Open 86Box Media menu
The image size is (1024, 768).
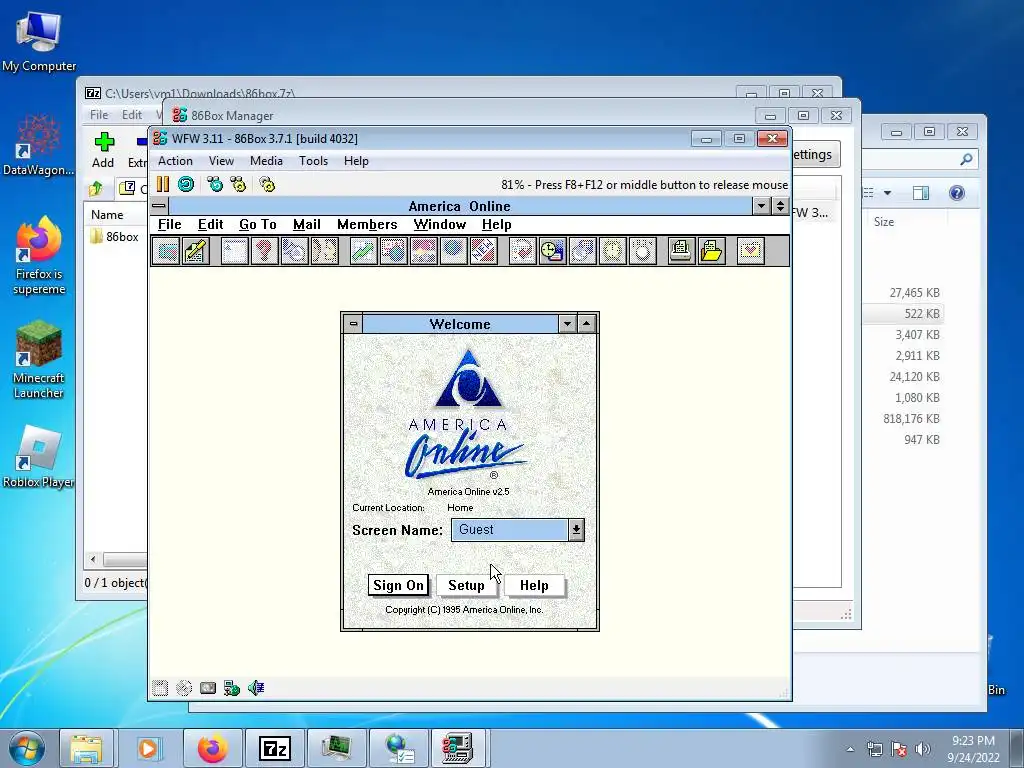point(266,161)
